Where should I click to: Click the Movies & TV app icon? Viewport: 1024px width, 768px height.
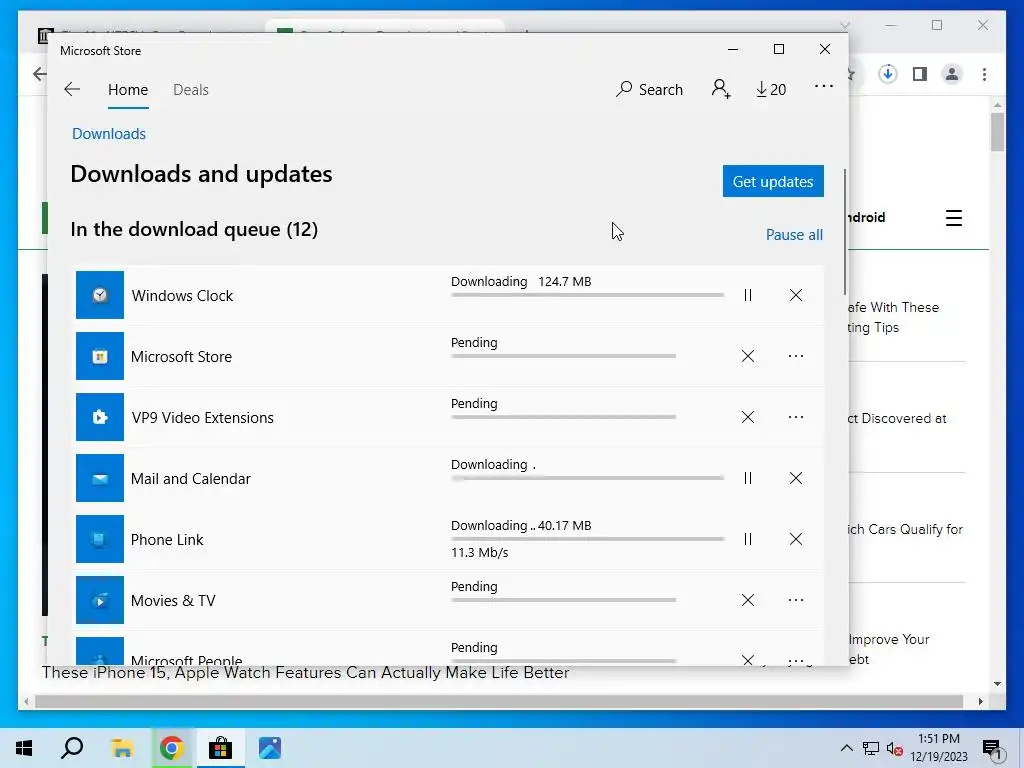(x=100, y=600)
